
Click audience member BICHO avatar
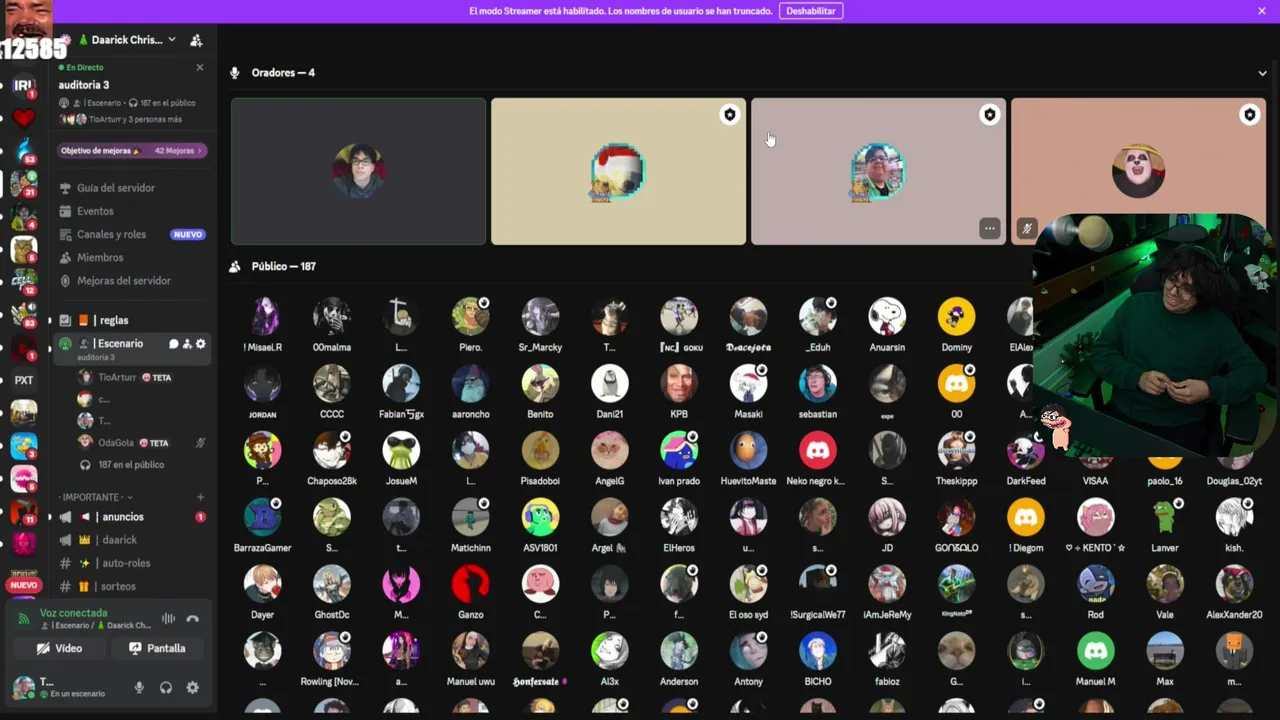(x=817, y=651)
